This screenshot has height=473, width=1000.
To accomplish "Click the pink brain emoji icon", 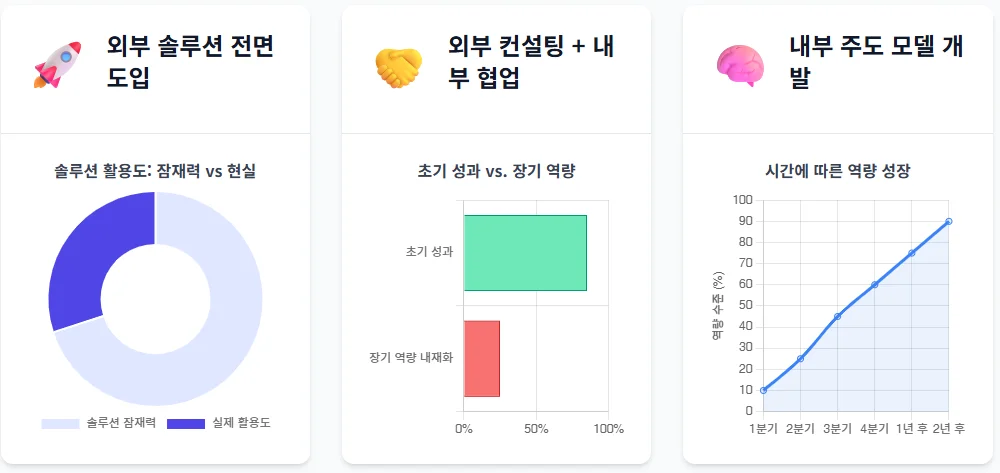I will tap(739, 64).
